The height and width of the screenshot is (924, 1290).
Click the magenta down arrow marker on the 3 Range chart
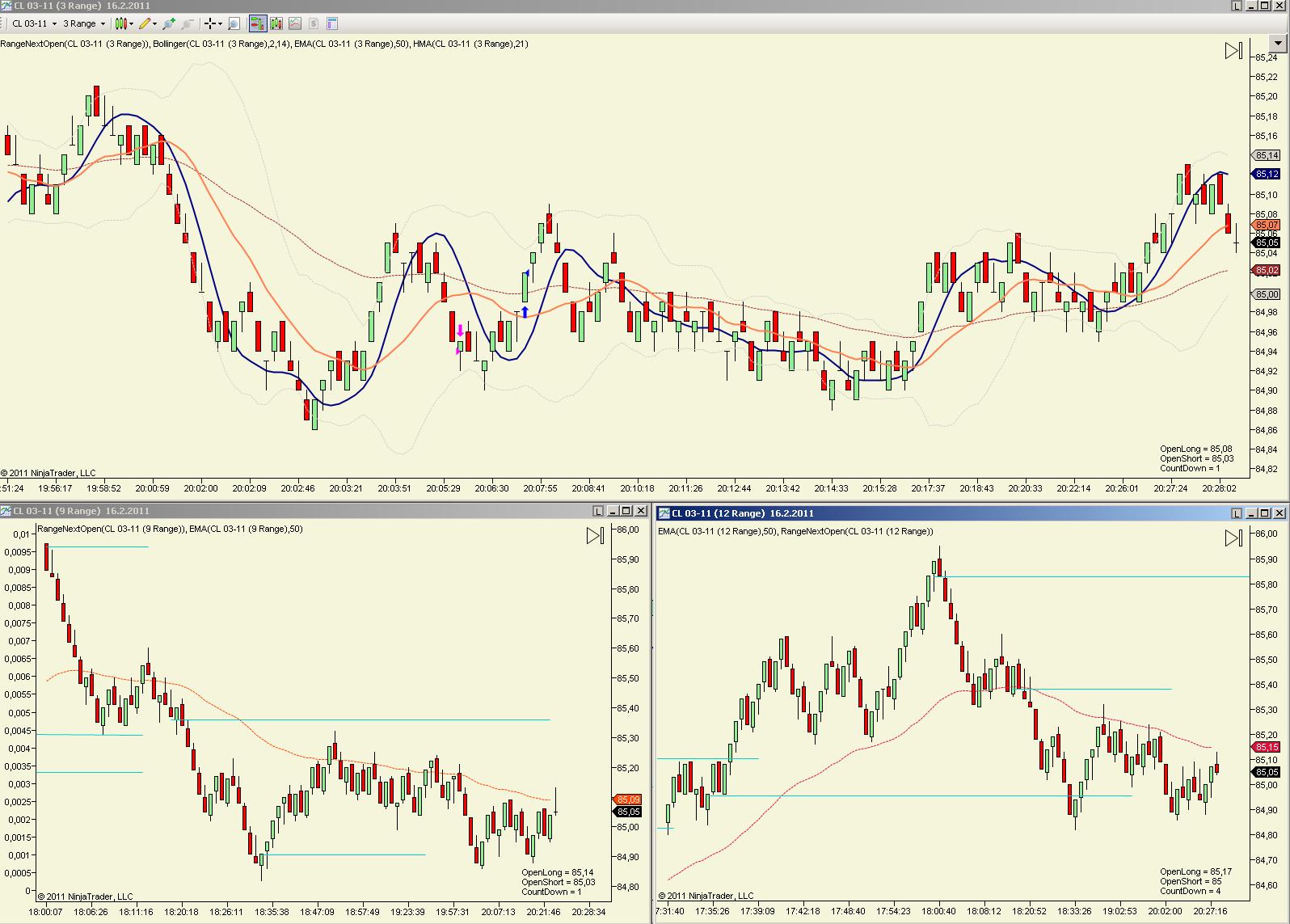click(460, 331)
